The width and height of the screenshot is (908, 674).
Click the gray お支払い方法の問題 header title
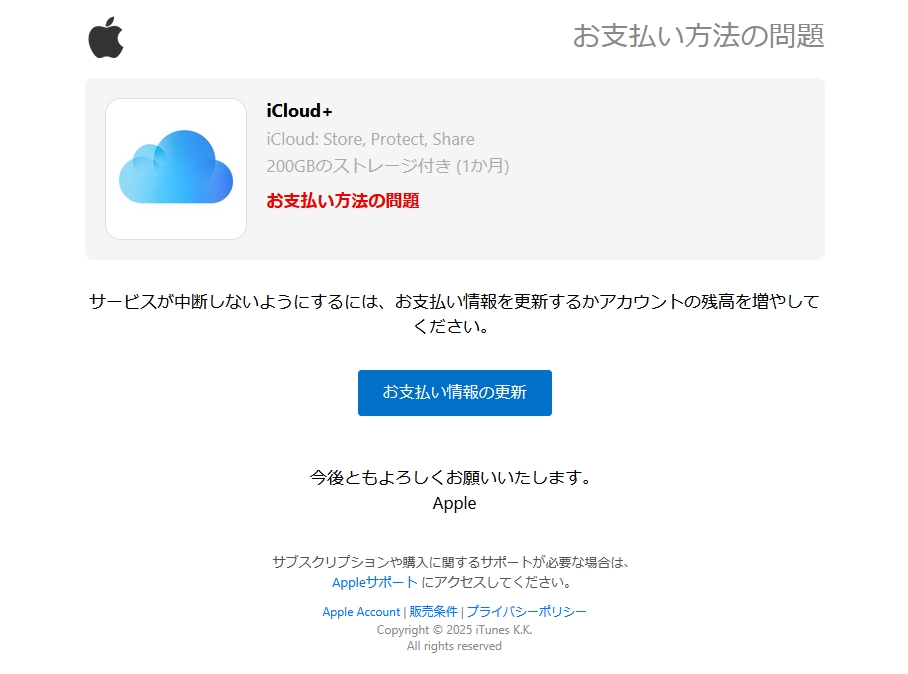698,36
